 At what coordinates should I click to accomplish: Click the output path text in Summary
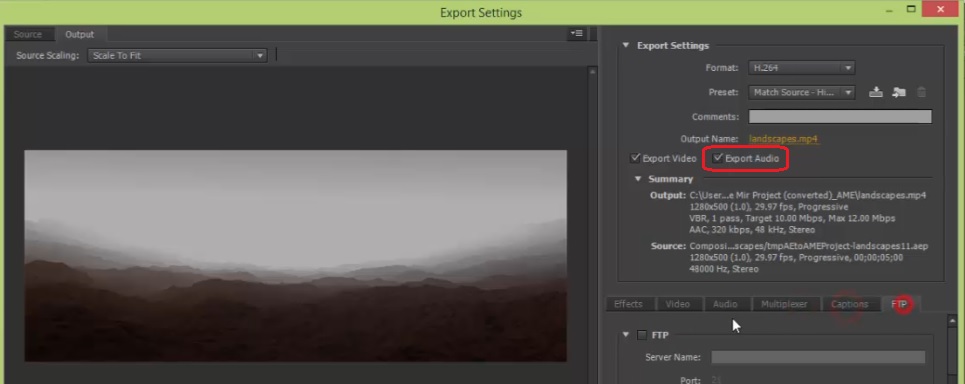tap(808, 196)
